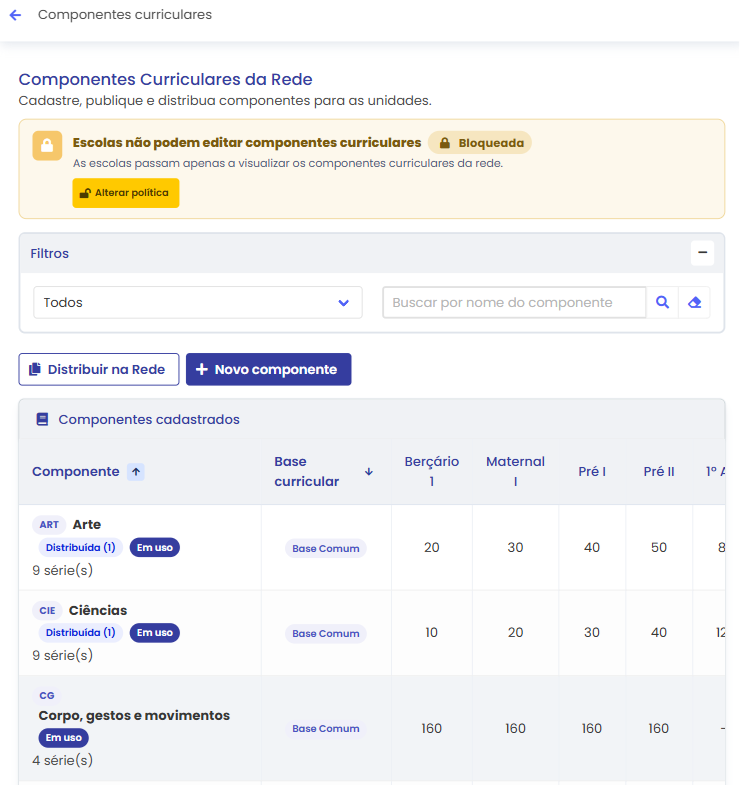Click the Maternal I column header
Screen dimensions: 740x785
[515, 472]
